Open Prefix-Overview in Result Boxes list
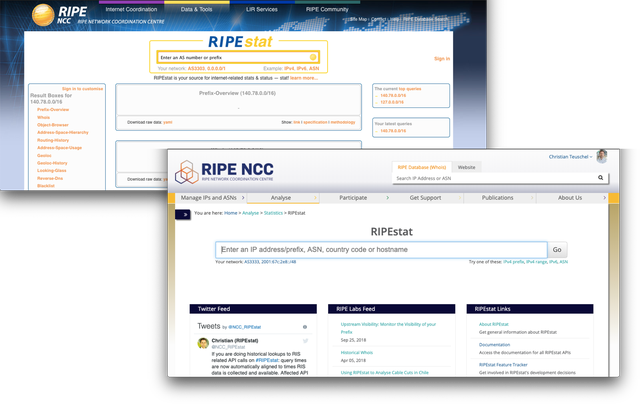 [53, 110]
